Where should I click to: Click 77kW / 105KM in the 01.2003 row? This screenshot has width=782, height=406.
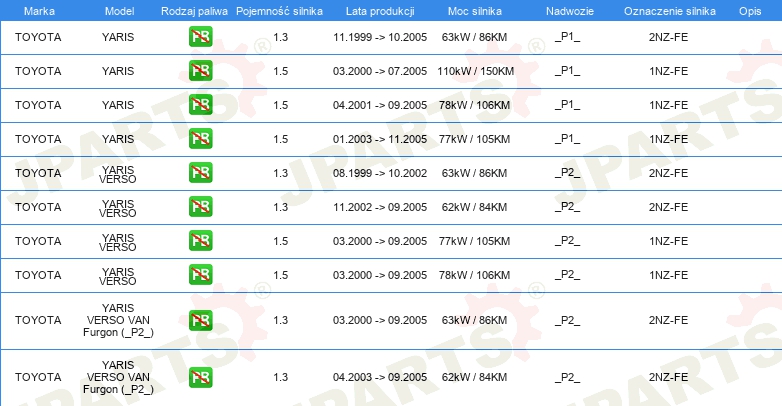[474, 139]
